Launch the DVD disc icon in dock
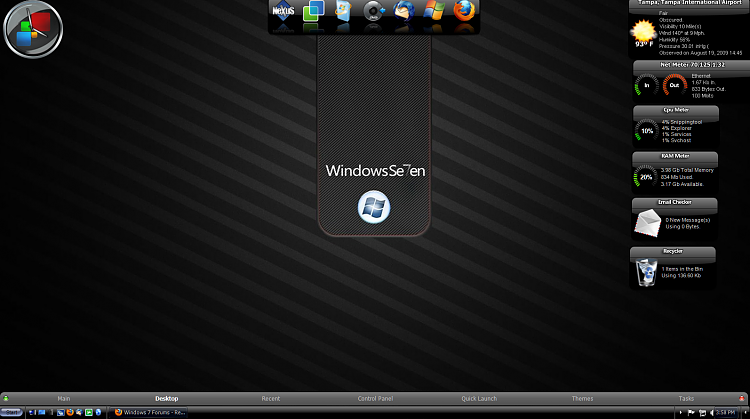The height and width of the screenshot is (419, 750). pos(374,11)
